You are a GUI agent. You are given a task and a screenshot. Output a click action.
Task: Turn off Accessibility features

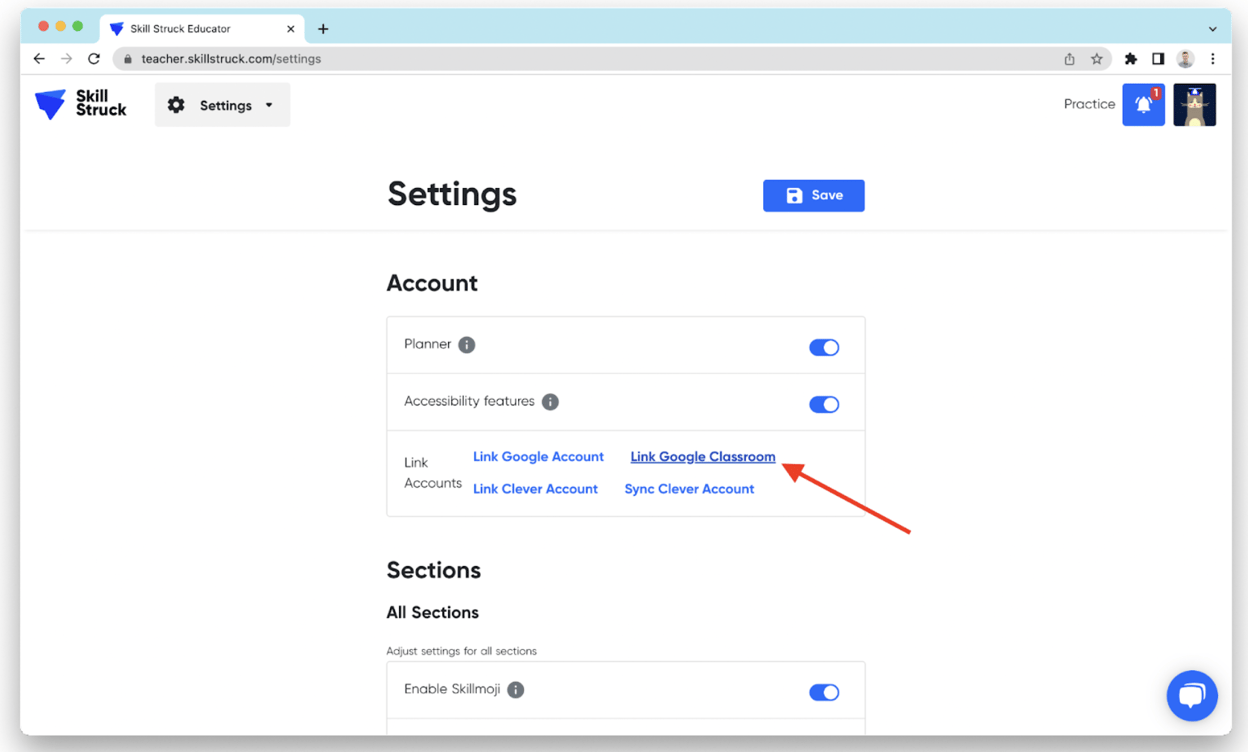(x=824, y=404)
